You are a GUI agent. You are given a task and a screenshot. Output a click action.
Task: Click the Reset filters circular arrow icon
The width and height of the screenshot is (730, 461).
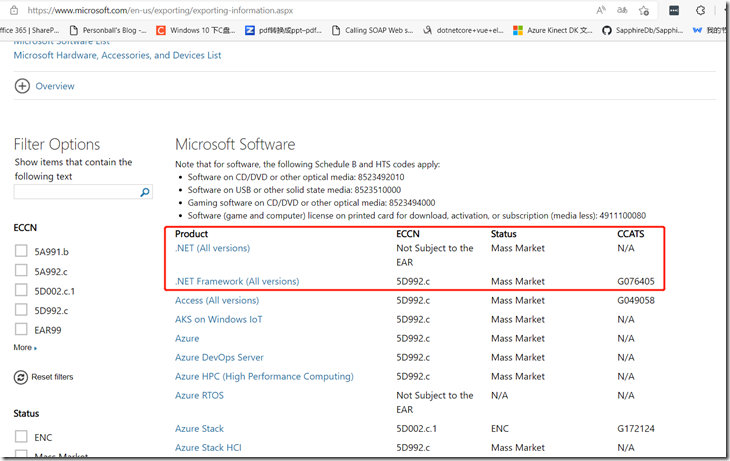pos(21,377)
